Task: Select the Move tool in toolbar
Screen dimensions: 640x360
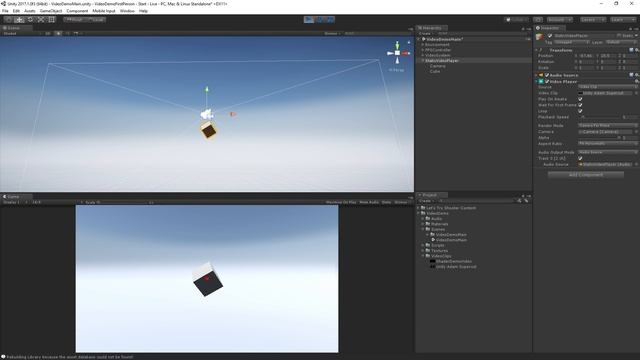Action: coord(19,20)
